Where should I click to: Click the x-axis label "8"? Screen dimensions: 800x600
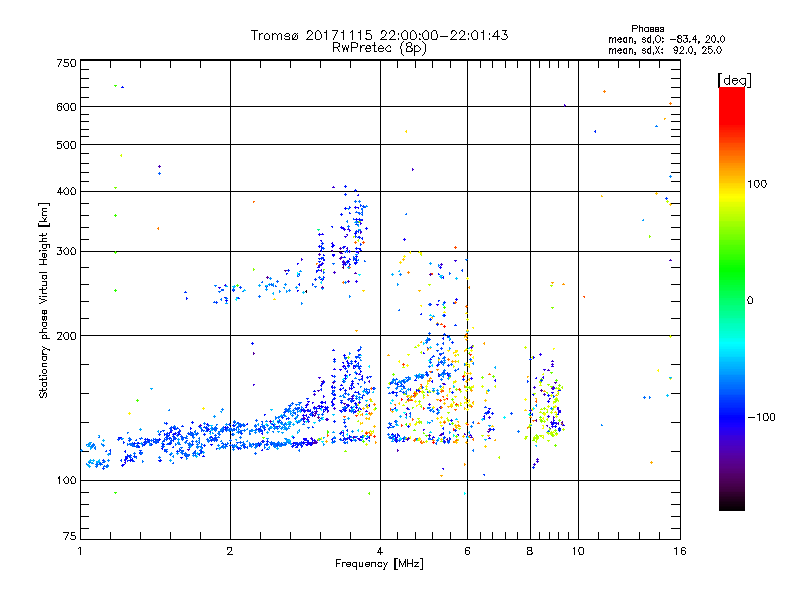tap(530, 551)
